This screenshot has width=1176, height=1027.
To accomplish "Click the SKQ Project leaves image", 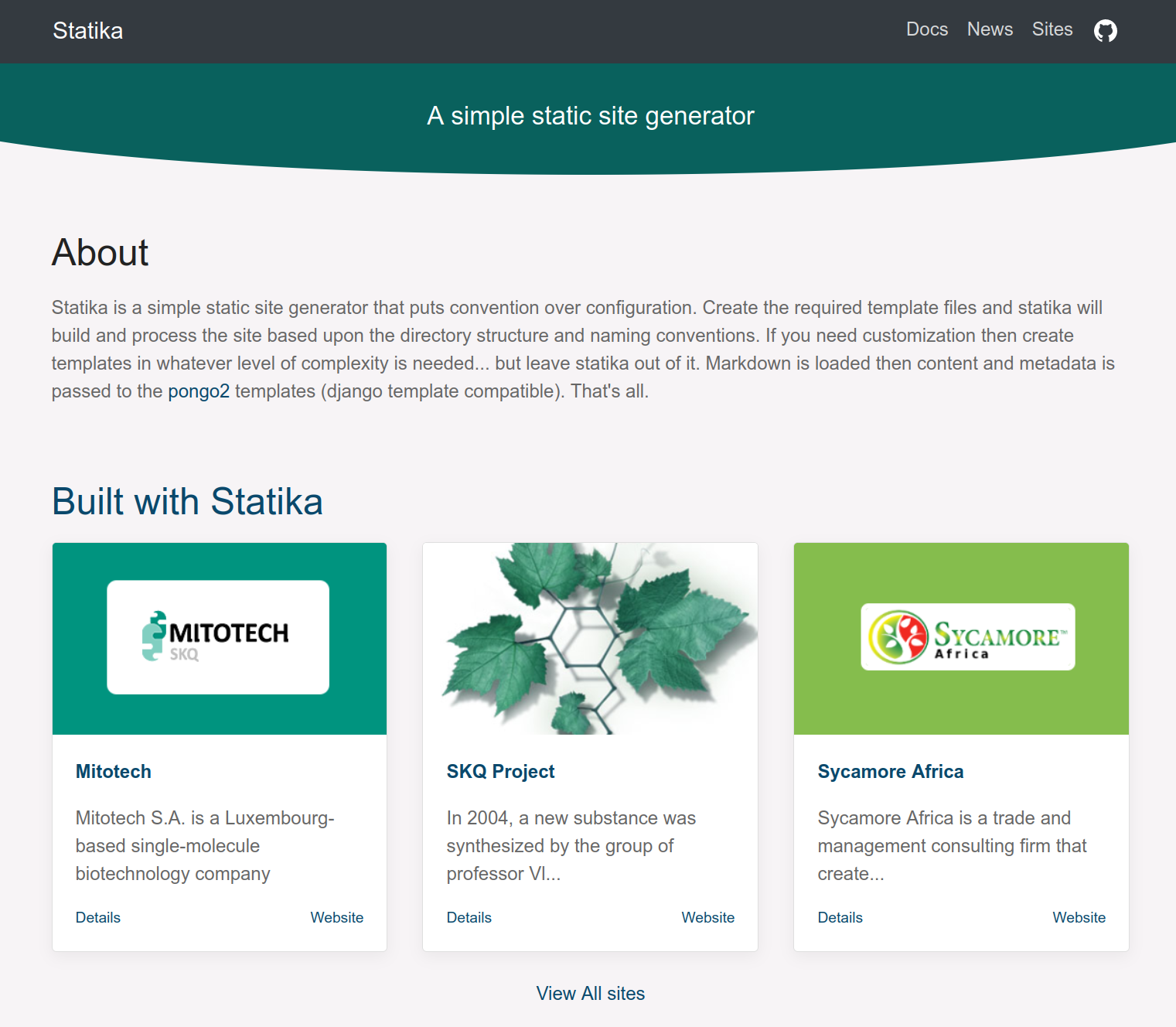I will (590, 638).
